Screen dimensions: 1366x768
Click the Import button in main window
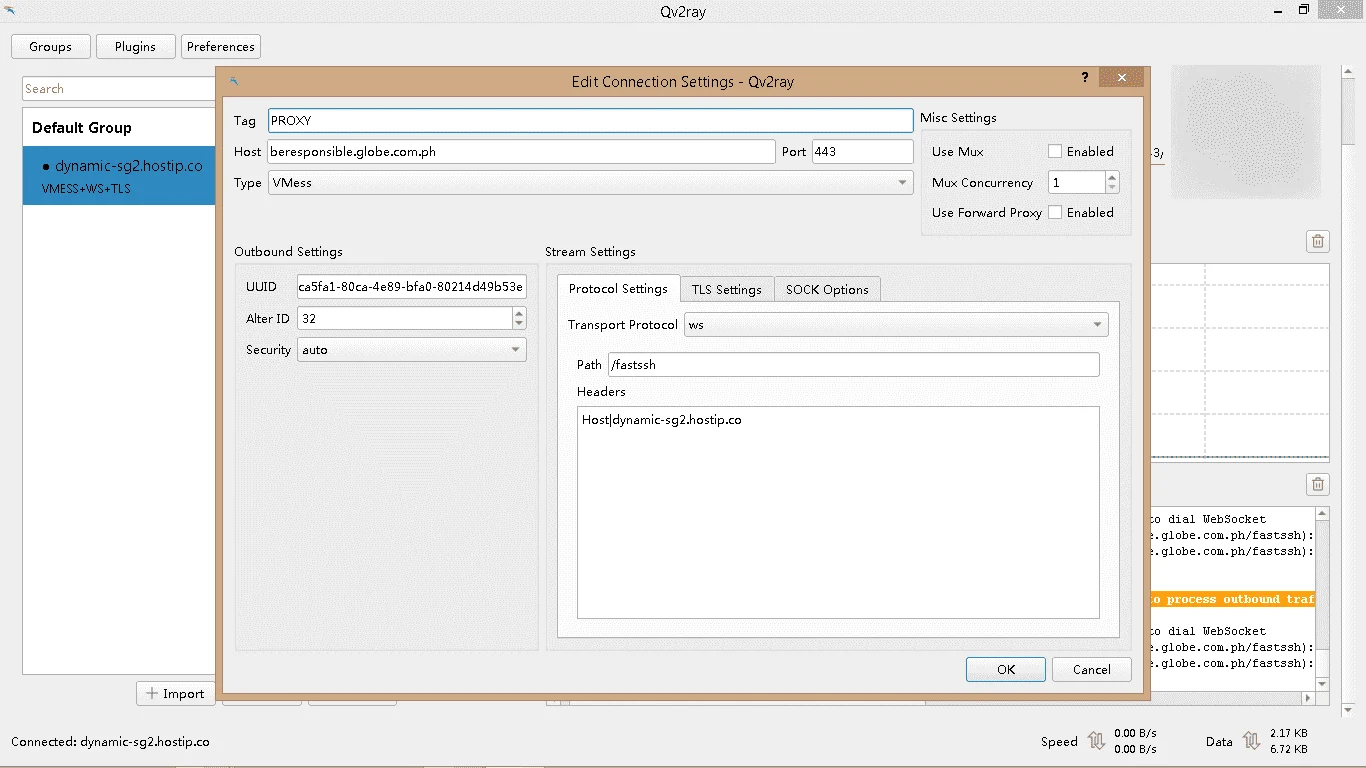(176, 694)
